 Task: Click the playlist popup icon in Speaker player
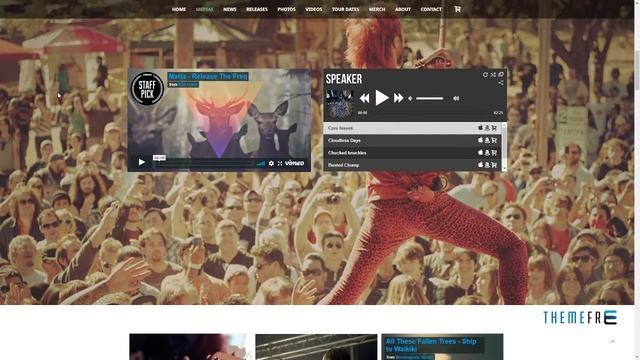(x=501, y=75)
